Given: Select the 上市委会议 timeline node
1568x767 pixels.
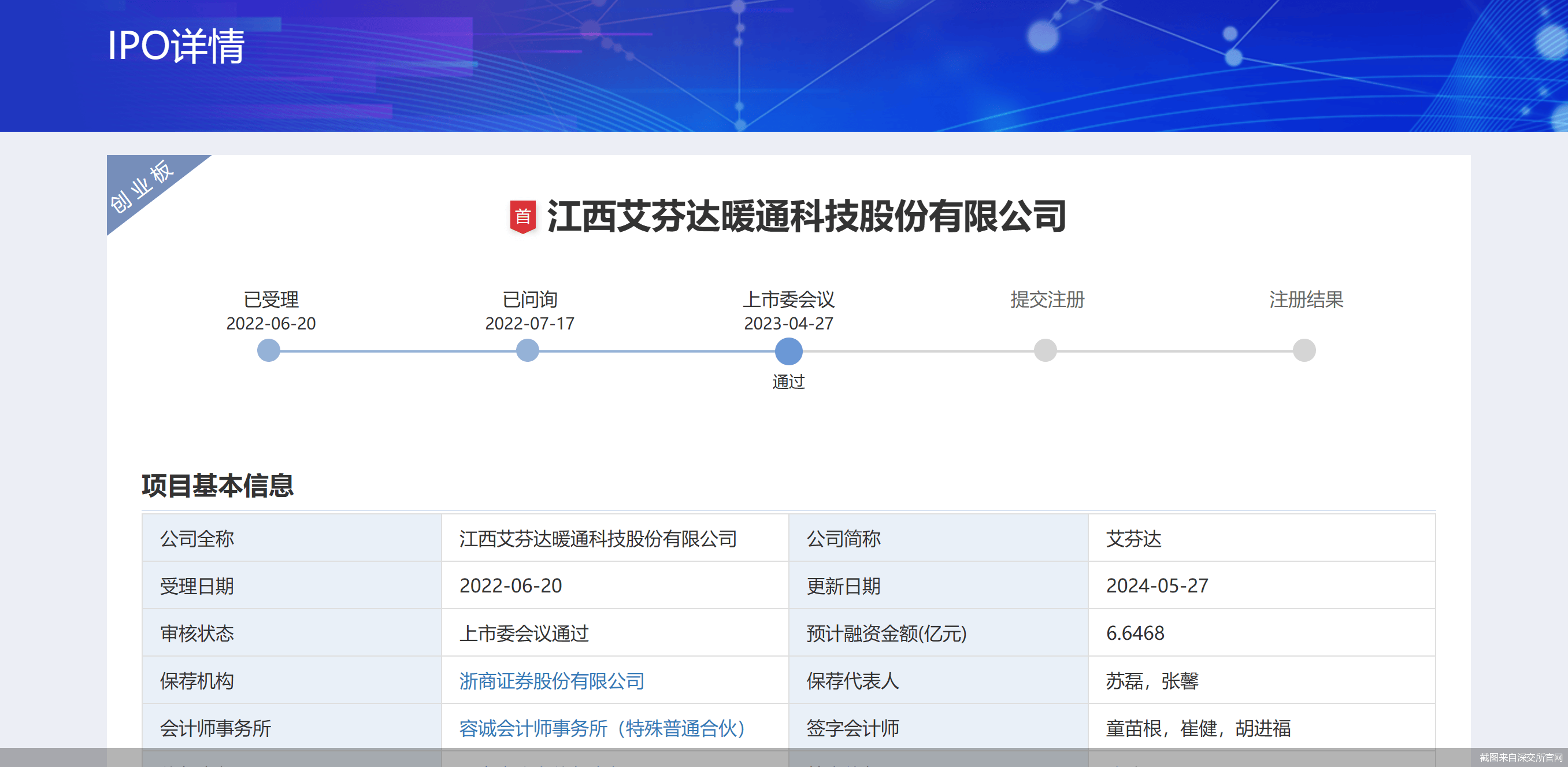Looking at the screenshot, I should 788,351.
